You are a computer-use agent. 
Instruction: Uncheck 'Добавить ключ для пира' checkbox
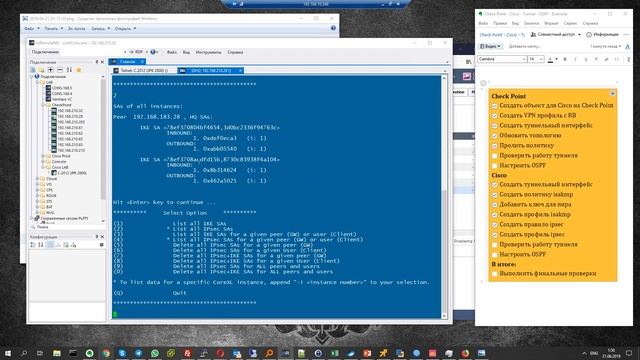pos(495,204)
